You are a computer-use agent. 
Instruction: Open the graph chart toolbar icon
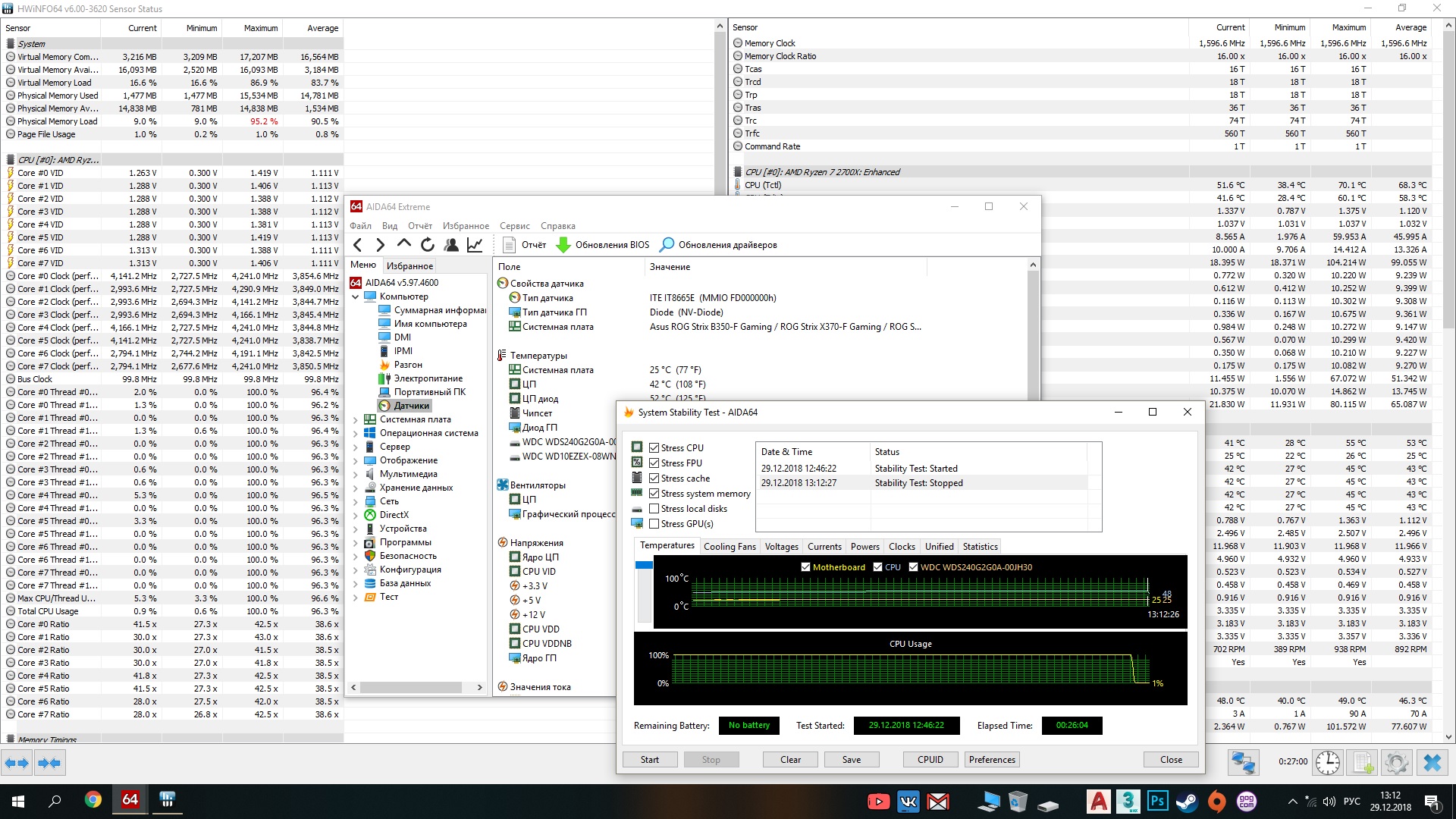[475, 245]
